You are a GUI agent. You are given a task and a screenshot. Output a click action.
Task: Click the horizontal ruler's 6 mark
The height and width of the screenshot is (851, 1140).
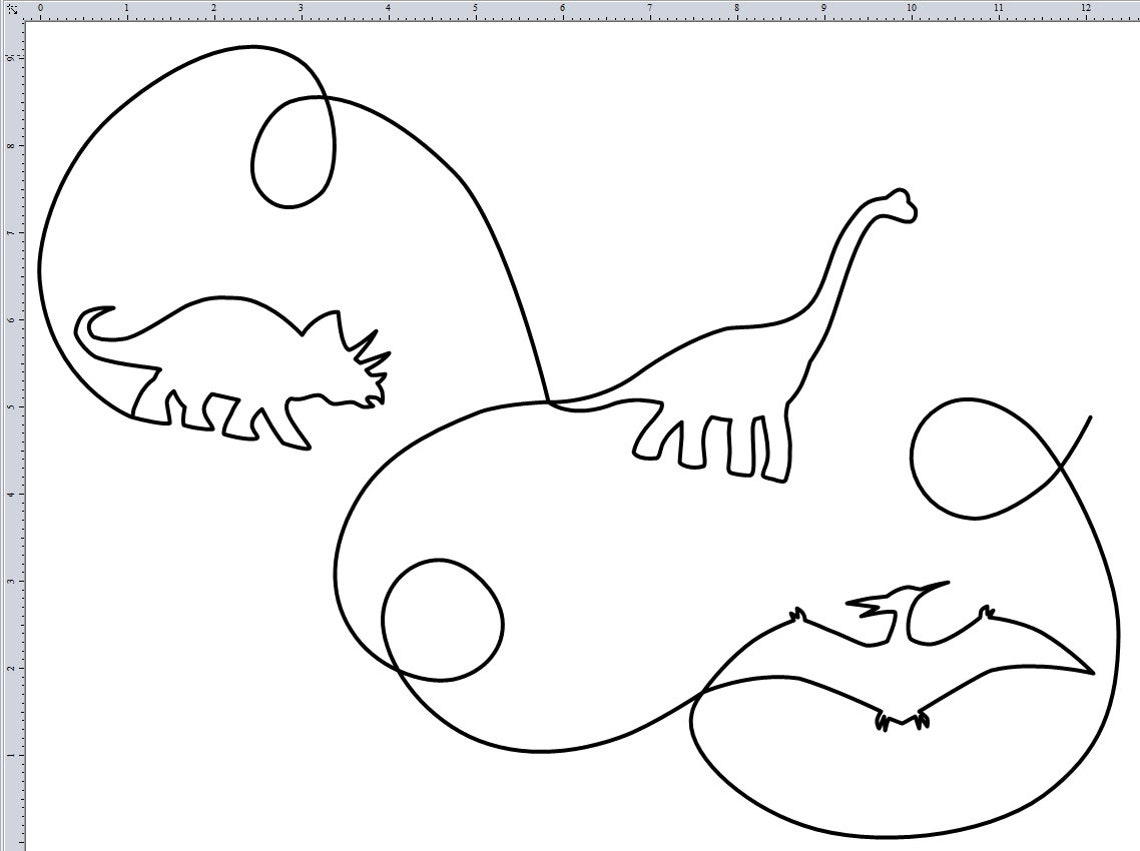coord(562,8)
